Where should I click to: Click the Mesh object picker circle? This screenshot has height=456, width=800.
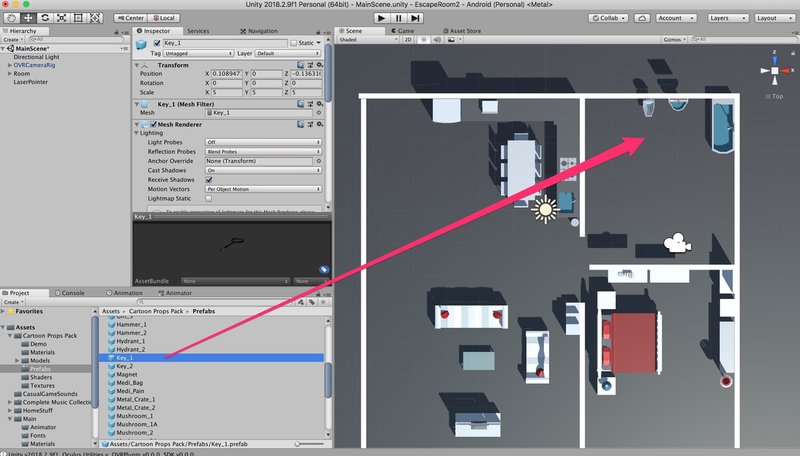coord(319,113)
